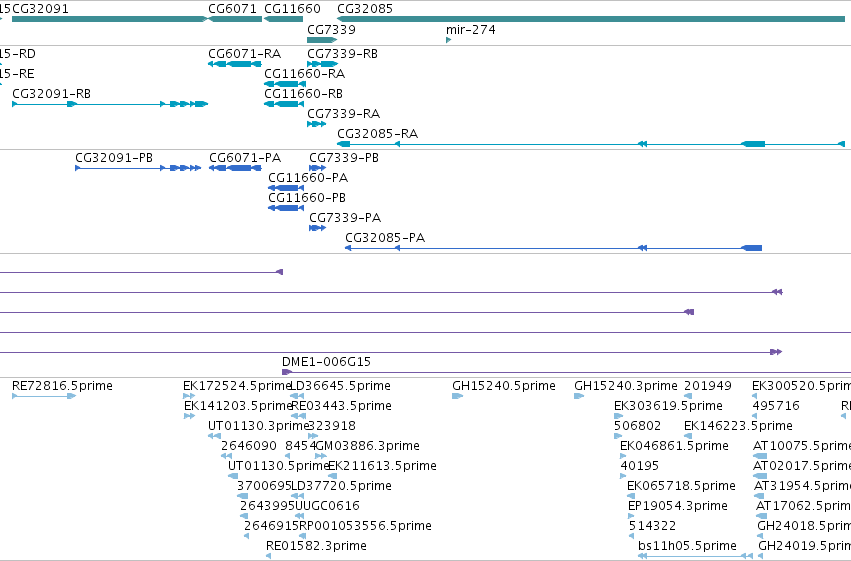Select the GH15240.3prime EST marker
This screenshot has width=851, height=561.
(579, 396)
